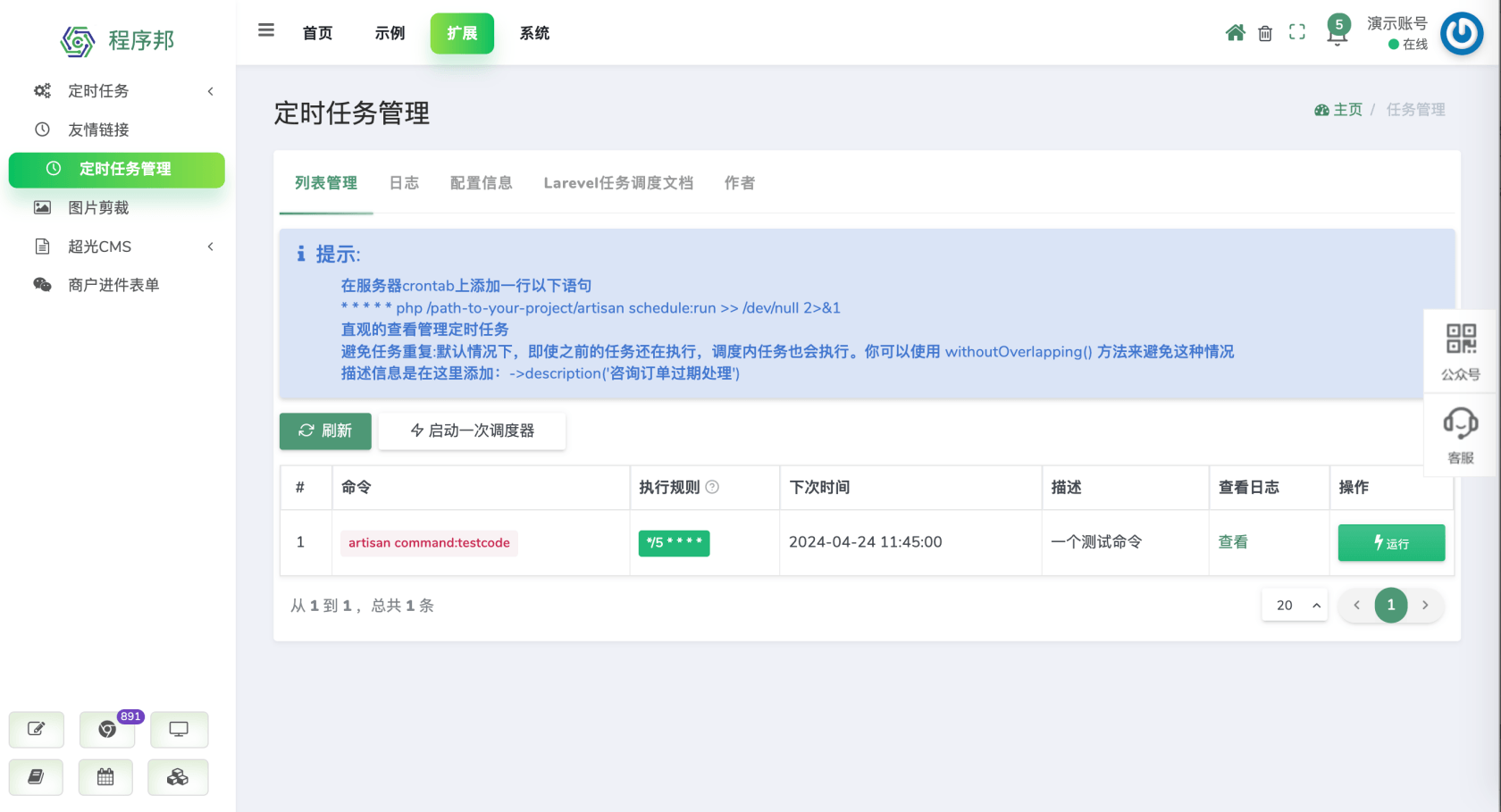The height and width of the screenshot is (812, 1501).
Task: Switch to the 日志 tab
Action: click(x=404, y=183)
